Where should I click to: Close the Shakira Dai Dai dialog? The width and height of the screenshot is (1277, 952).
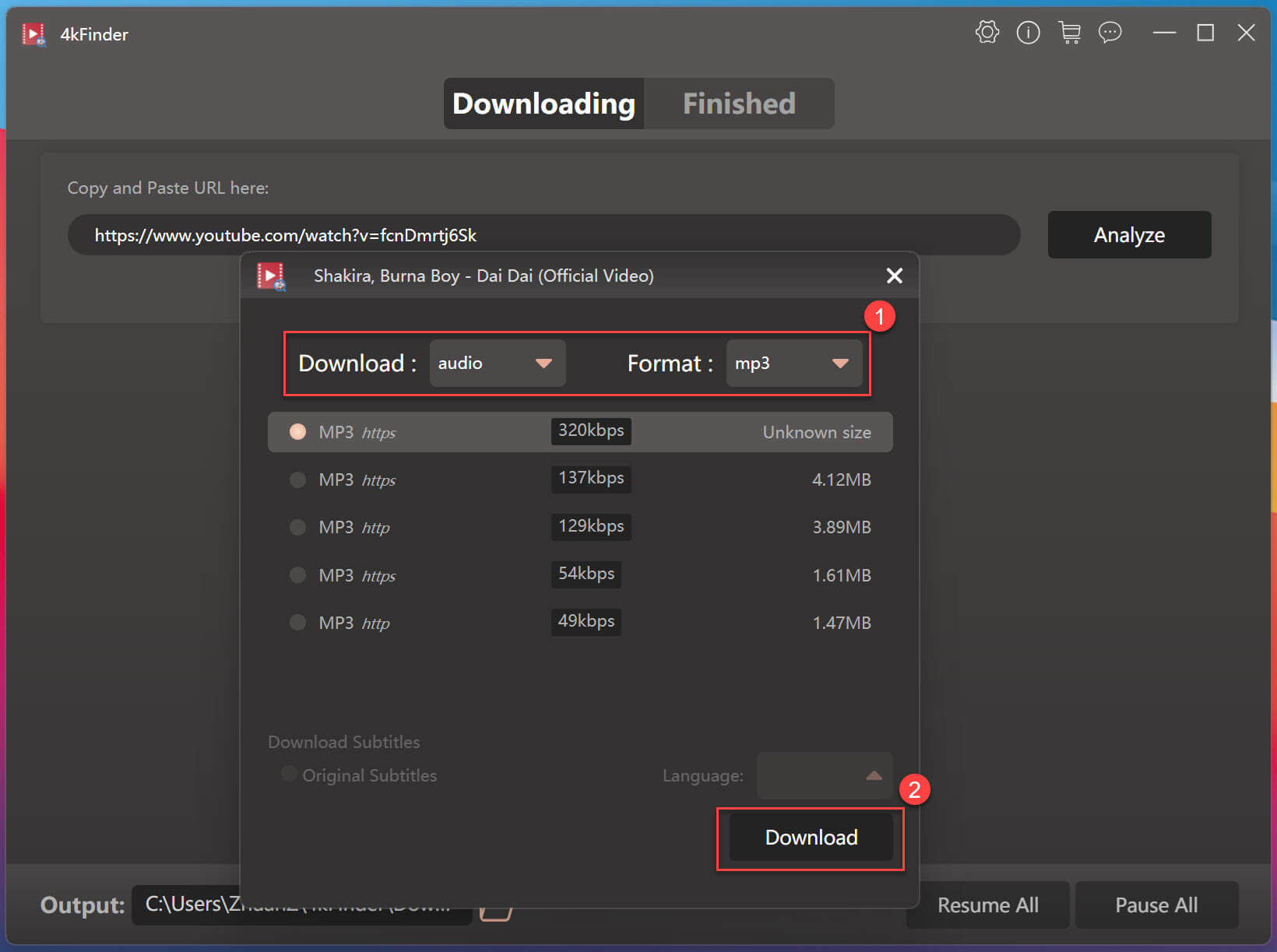tap(895, 276)
